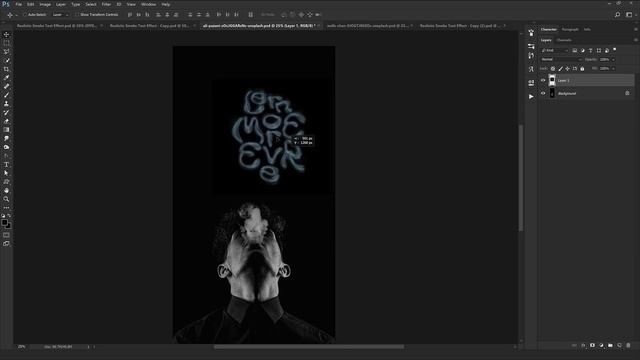Viewport: 640px width, 360px height.
Task: Change the screen mode icon
Action: [x=6, y=244]
